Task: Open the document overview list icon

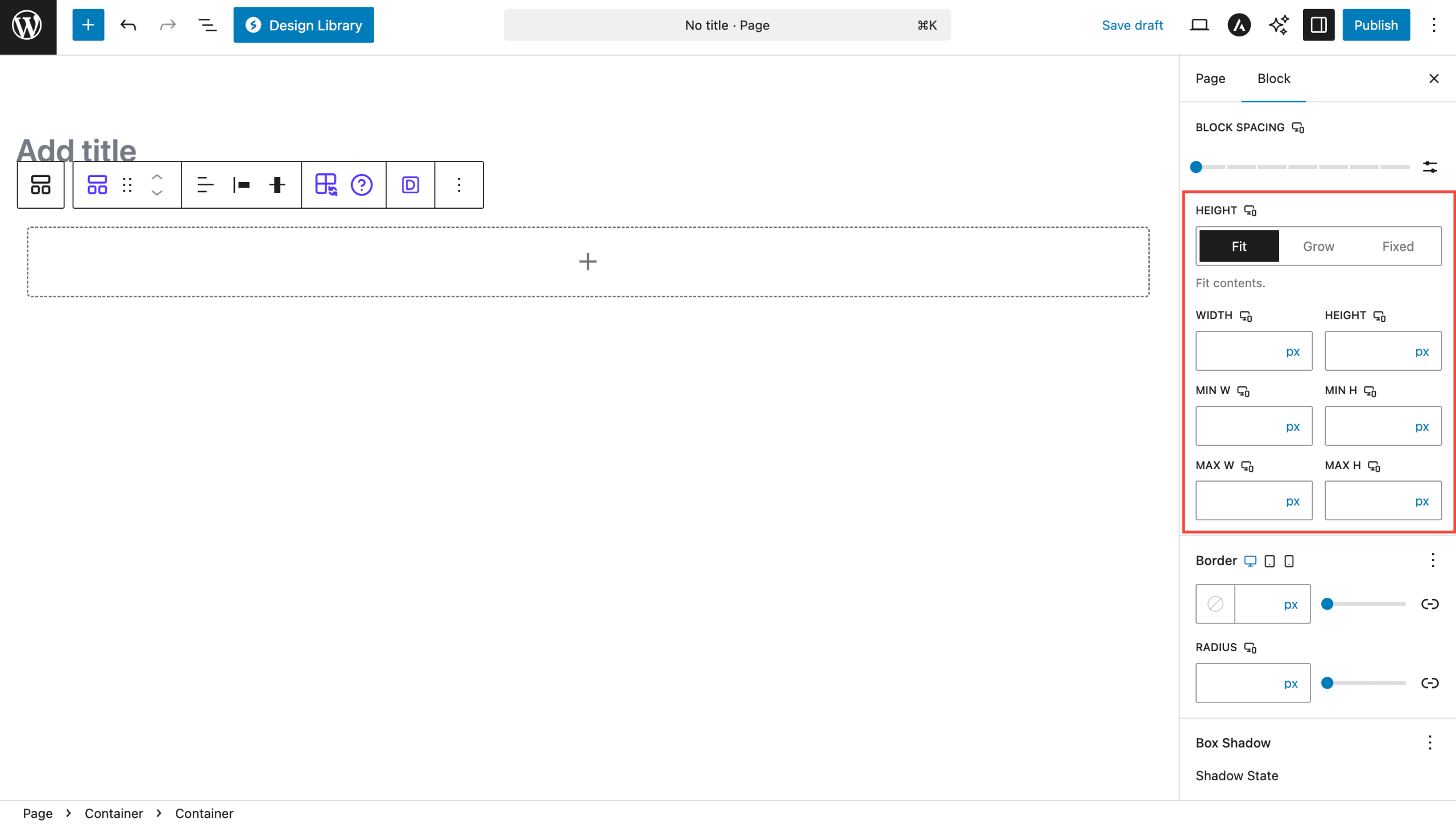Action: click(x=207, y=25)
